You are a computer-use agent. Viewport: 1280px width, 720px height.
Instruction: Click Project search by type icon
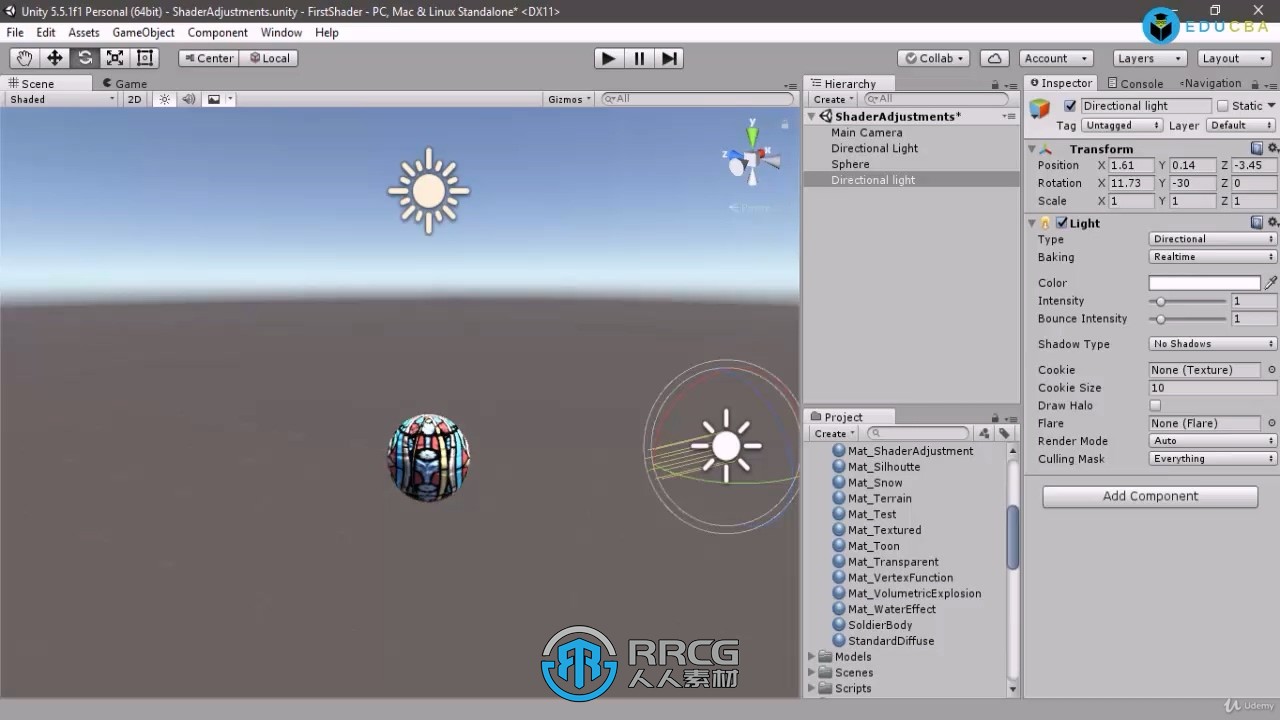click(985, 433)
